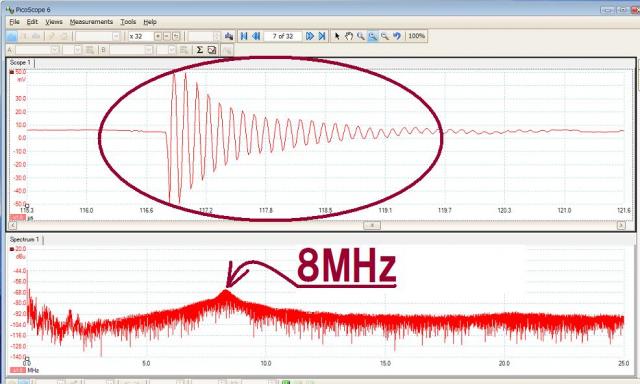Click the spectrum axis MHz unit label
The image size is (640, 384).
pyautogui.click(x=33, y=370)
